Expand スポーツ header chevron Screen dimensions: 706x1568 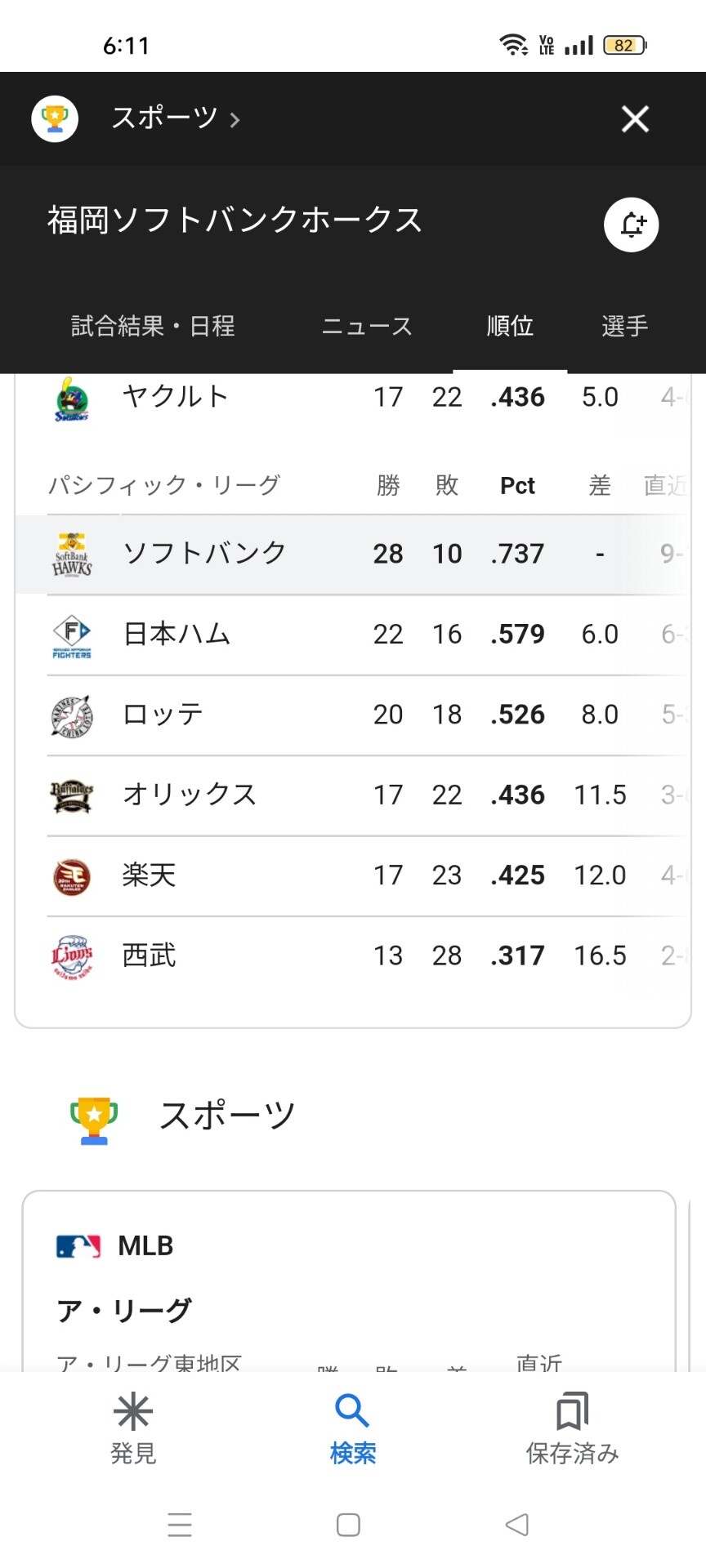pos(235,120)
